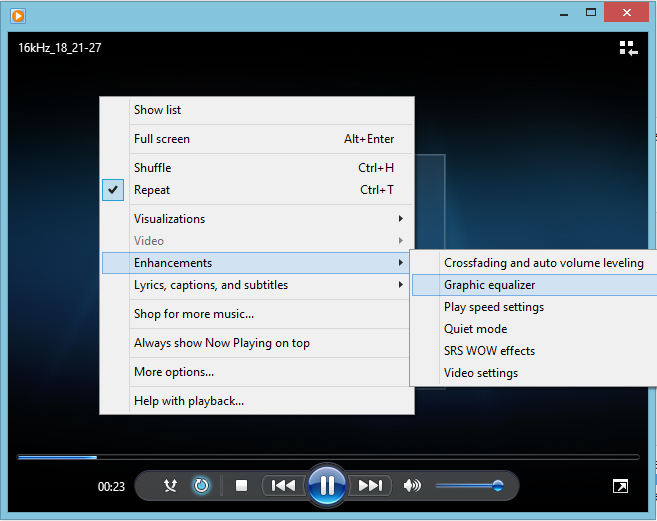Open SRS WOW effects
This screenshot has height=521, width=657.
pos(534,351)
